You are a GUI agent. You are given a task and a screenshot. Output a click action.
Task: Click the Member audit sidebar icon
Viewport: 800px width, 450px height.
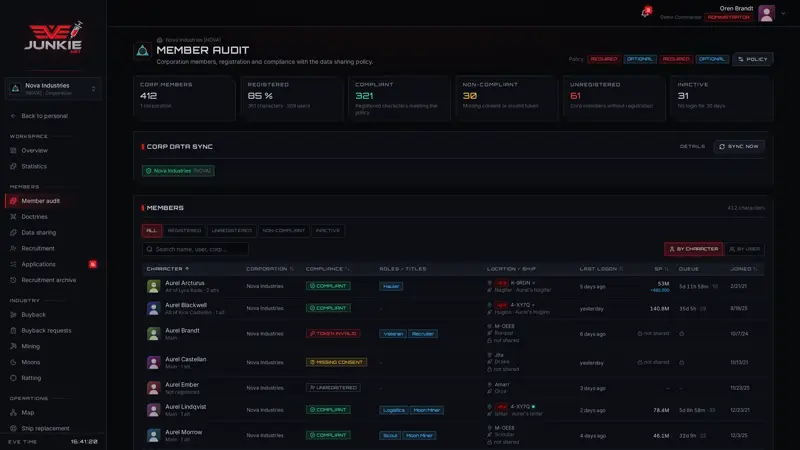[x=13, y=201]
